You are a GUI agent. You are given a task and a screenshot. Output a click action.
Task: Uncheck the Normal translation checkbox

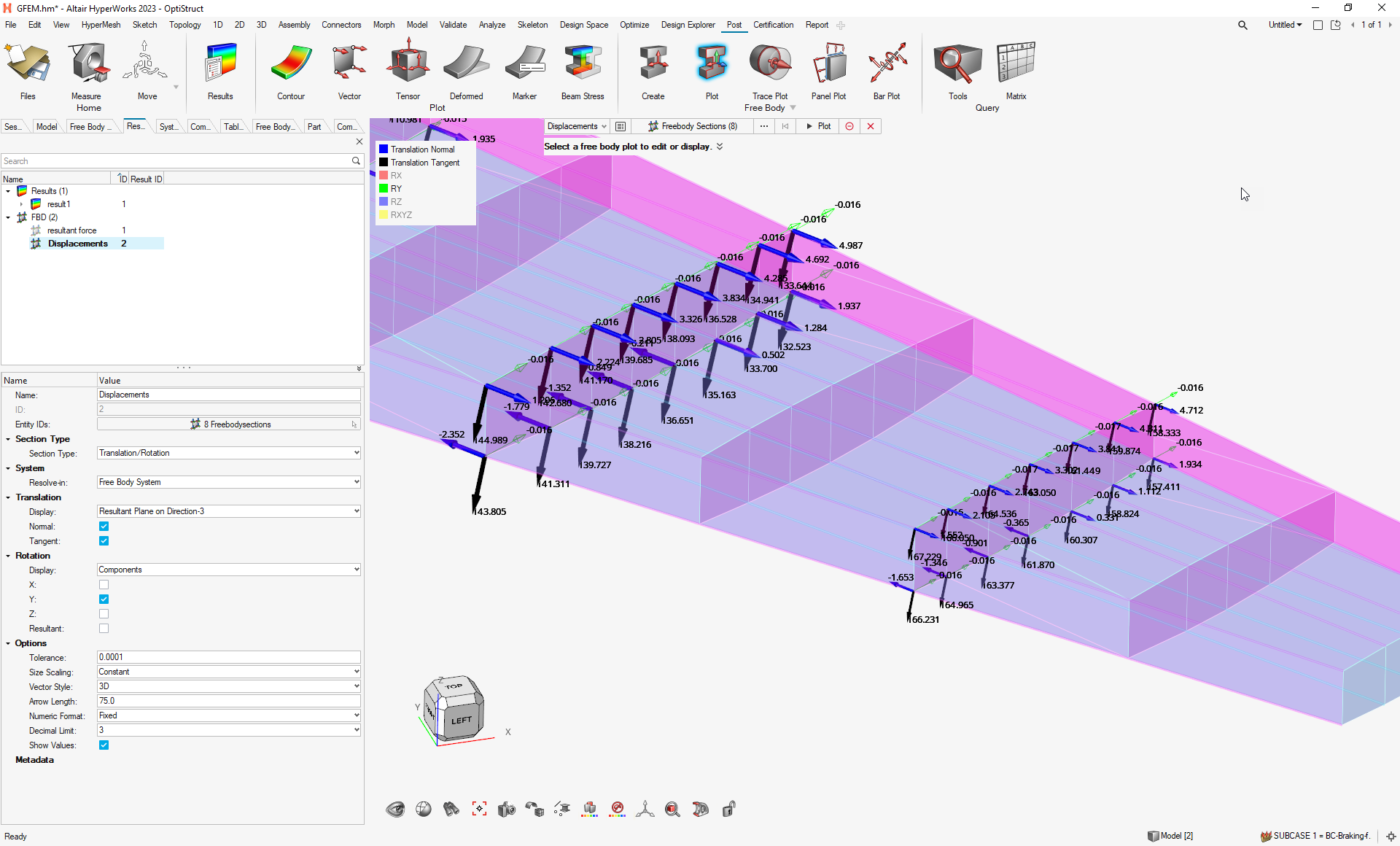coord(104,527)
